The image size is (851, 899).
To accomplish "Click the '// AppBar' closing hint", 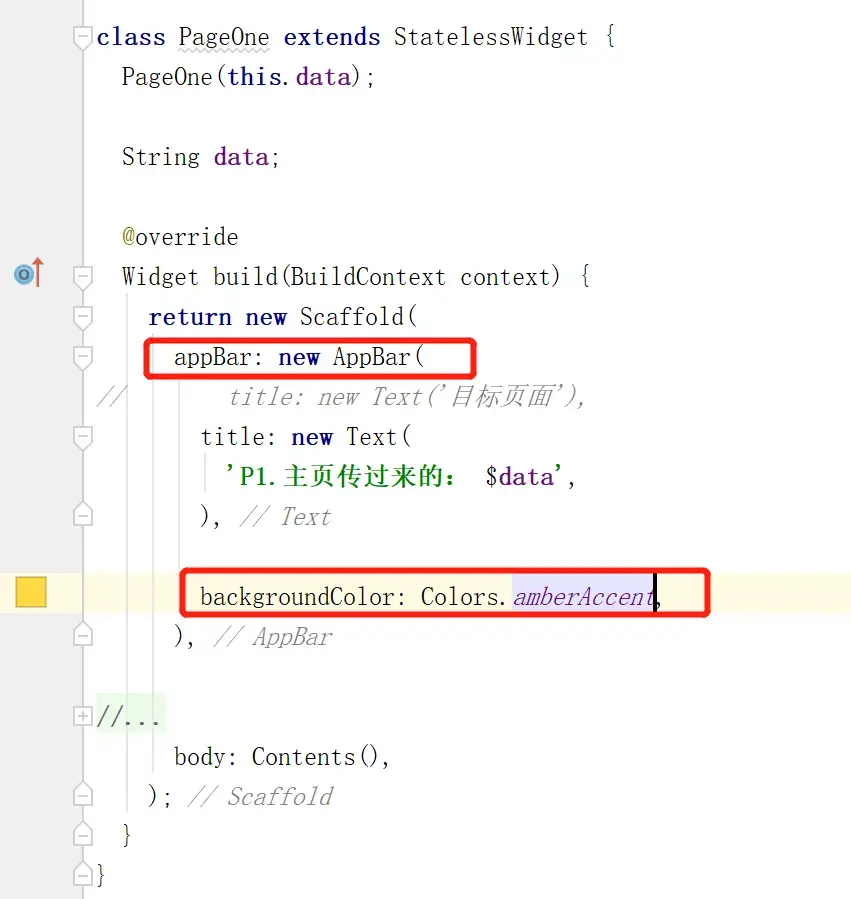I will (274, 637).
